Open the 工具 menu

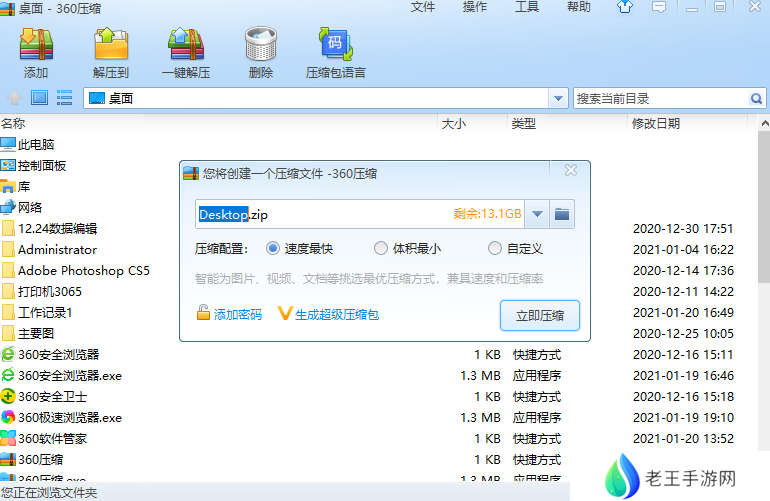tap(527, 7)
